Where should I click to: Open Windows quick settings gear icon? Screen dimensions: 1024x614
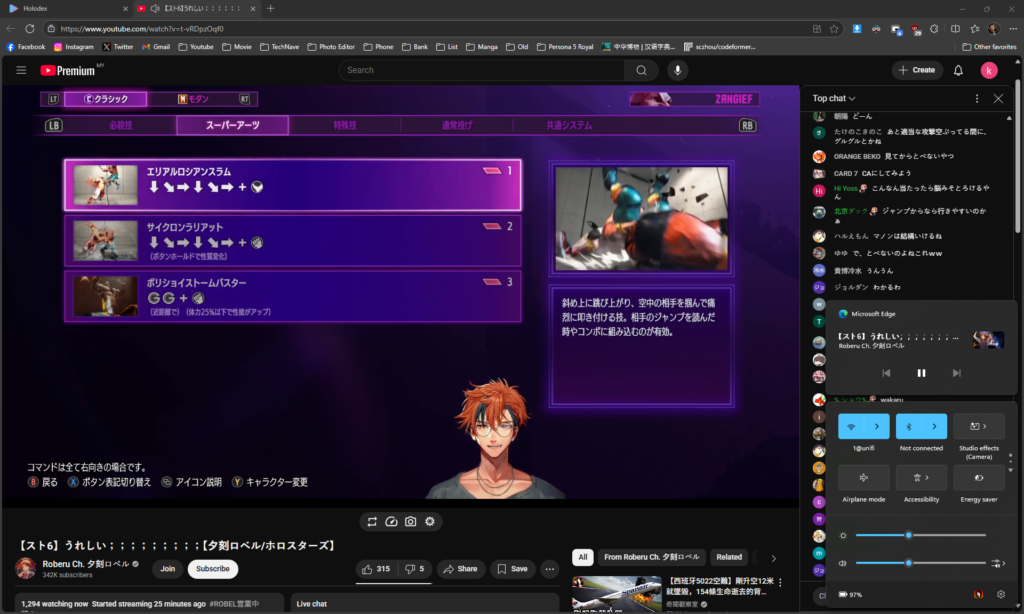click(1000, 594)
